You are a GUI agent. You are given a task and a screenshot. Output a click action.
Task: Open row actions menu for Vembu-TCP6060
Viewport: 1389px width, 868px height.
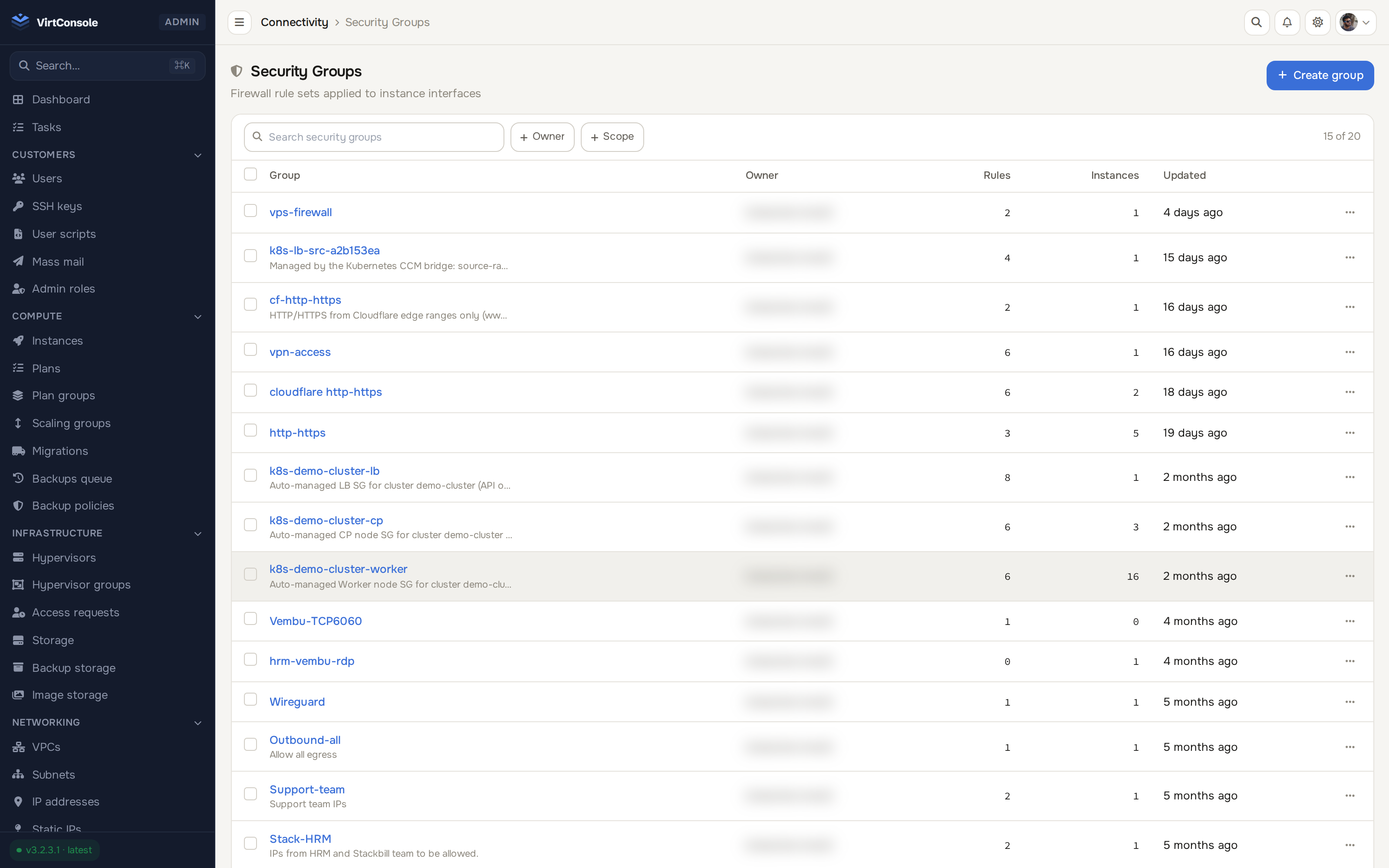[x=1350, y=621]
